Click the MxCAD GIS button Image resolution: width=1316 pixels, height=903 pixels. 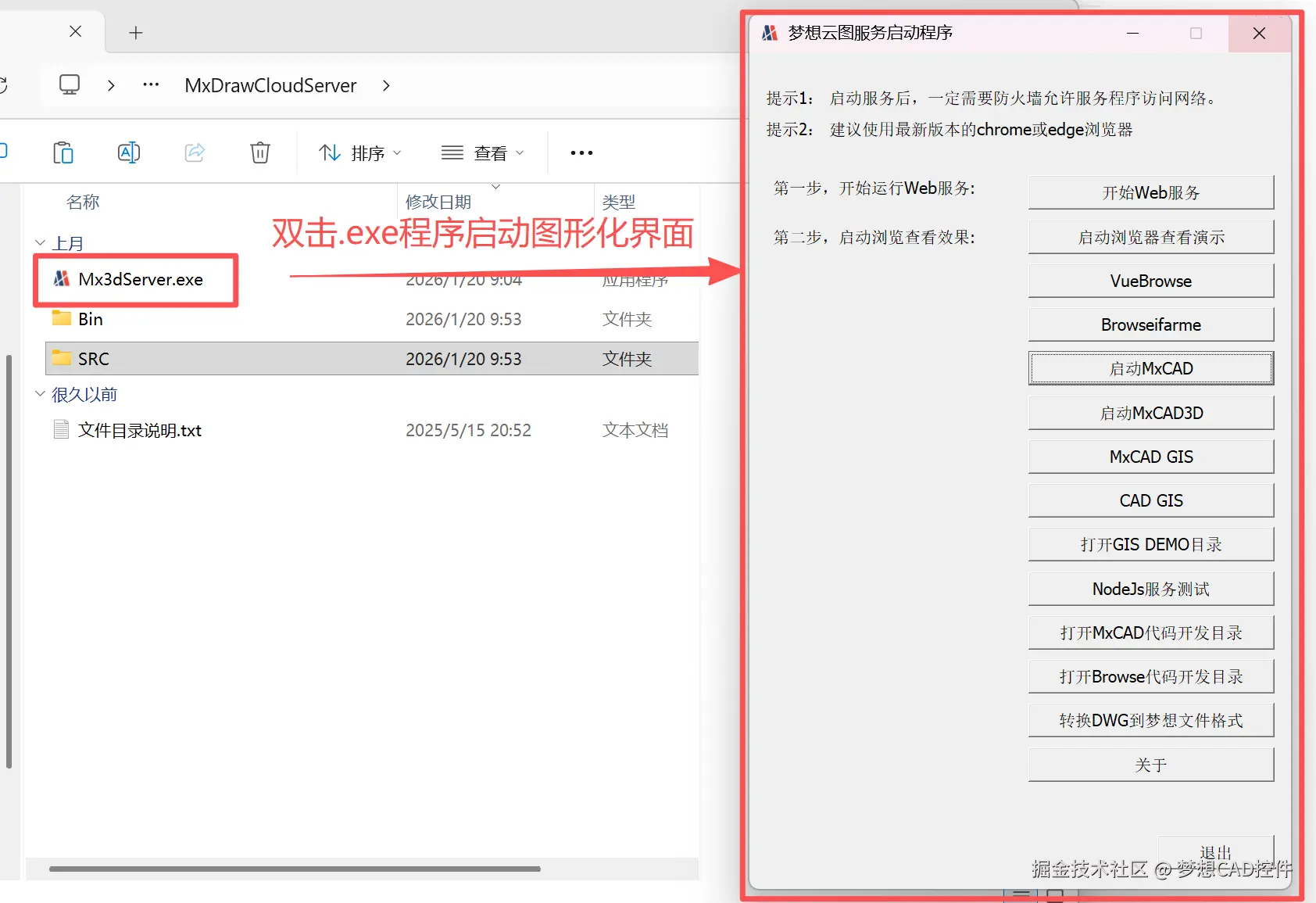[x=1151, y=457]
